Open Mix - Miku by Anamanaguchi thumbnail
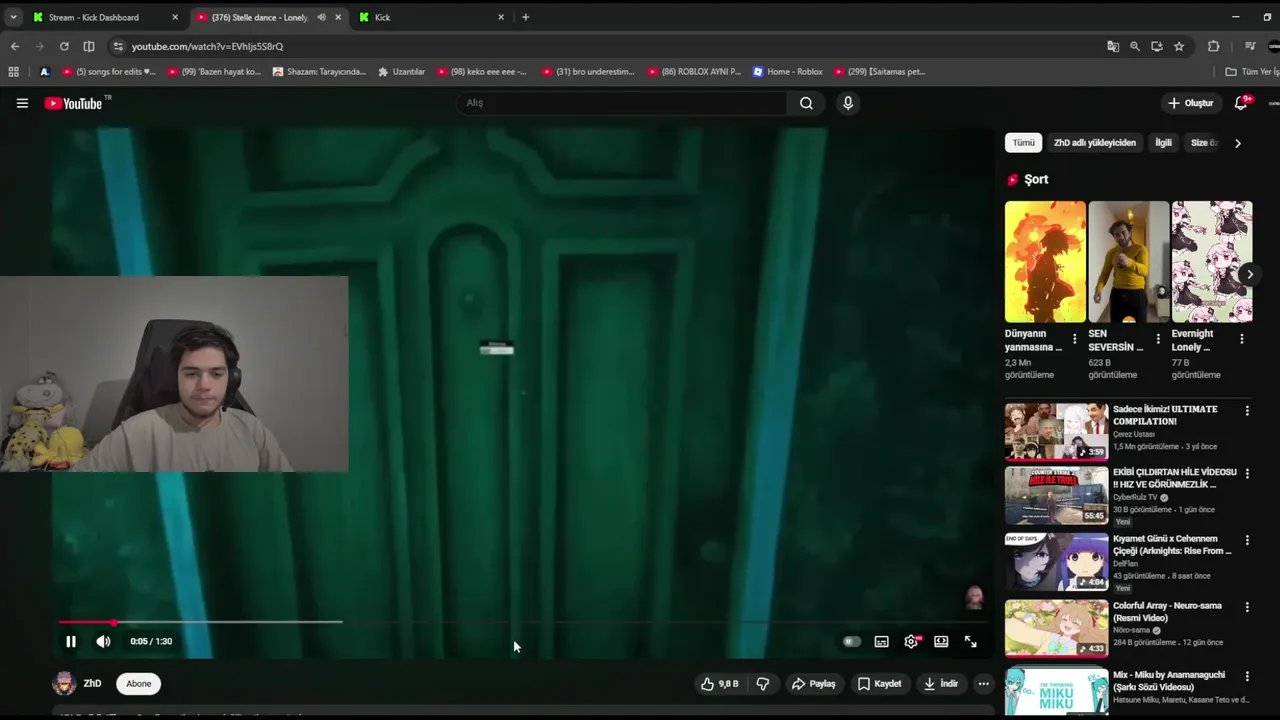The height and width of the screenshot is (720, 1280). click(x=1056, y=692)
